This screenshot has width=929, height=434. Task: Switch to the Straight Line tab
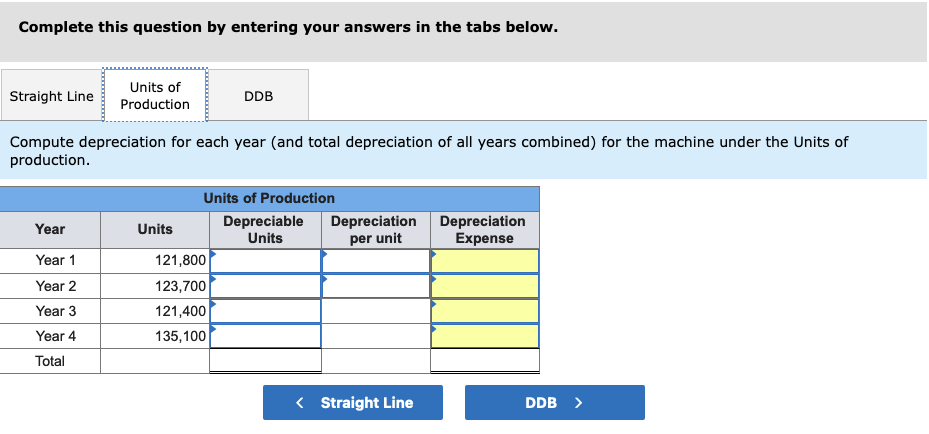tap(51, 96)
